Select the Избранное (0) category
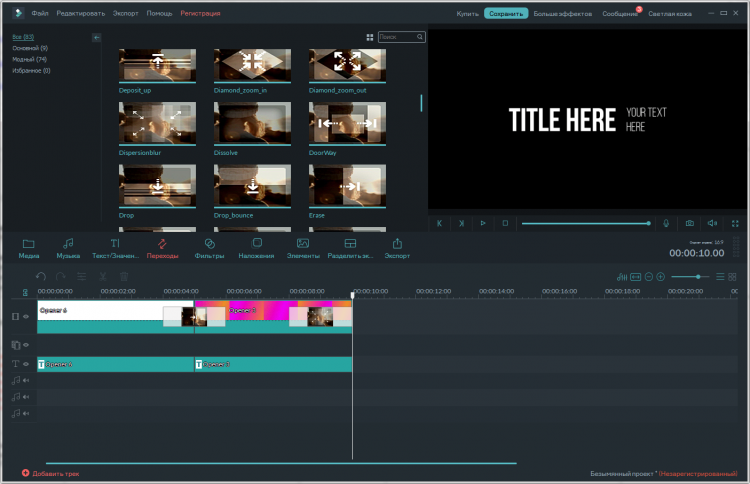Screen dimensions: 750x484 coord(31,71)
